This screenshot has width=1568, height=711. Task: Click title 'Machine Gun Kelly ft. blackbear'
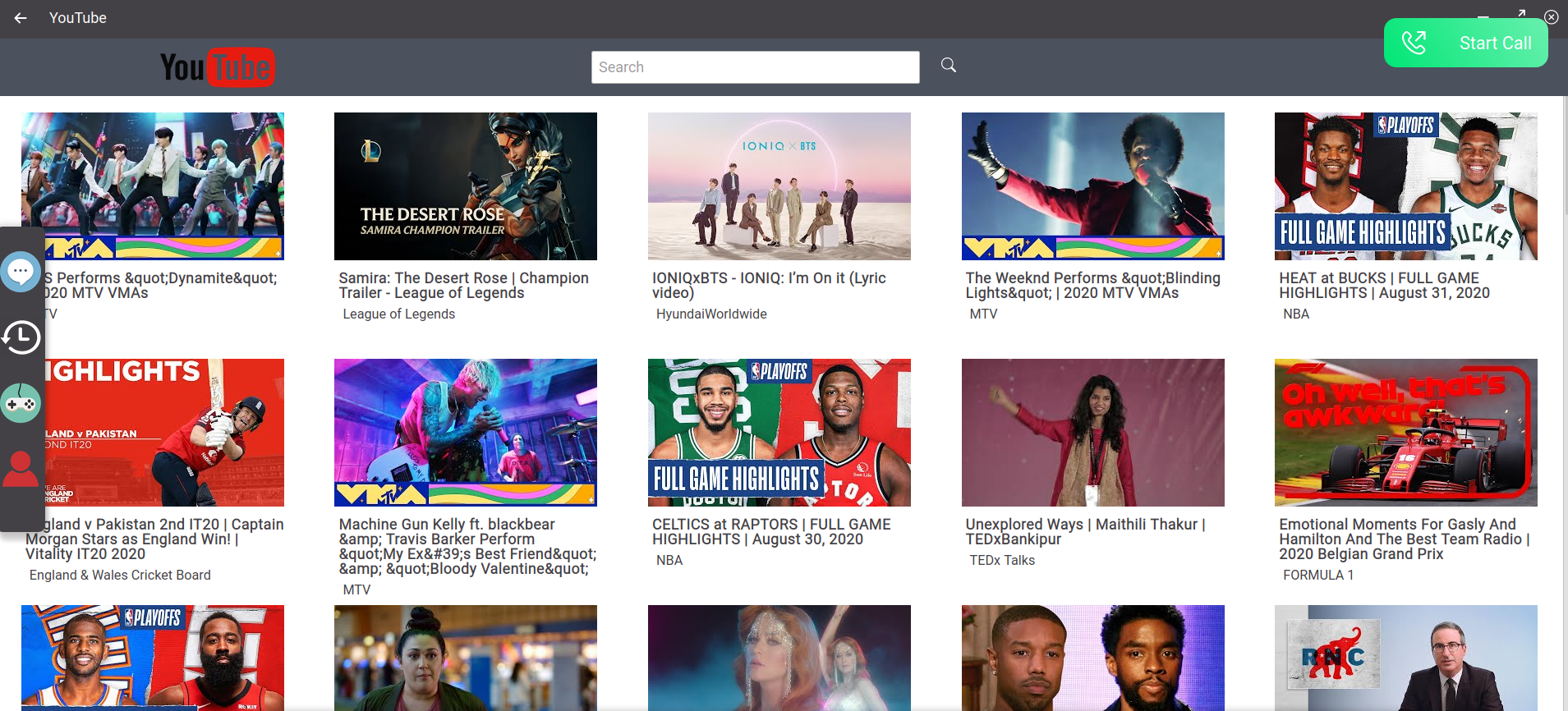[x=468, y=547]
